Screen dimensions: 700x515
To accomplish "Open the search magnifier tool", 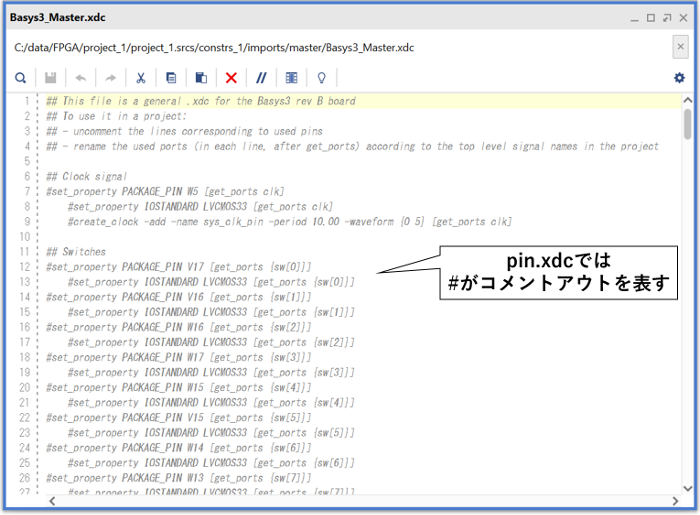I will [x=21, y=78].
